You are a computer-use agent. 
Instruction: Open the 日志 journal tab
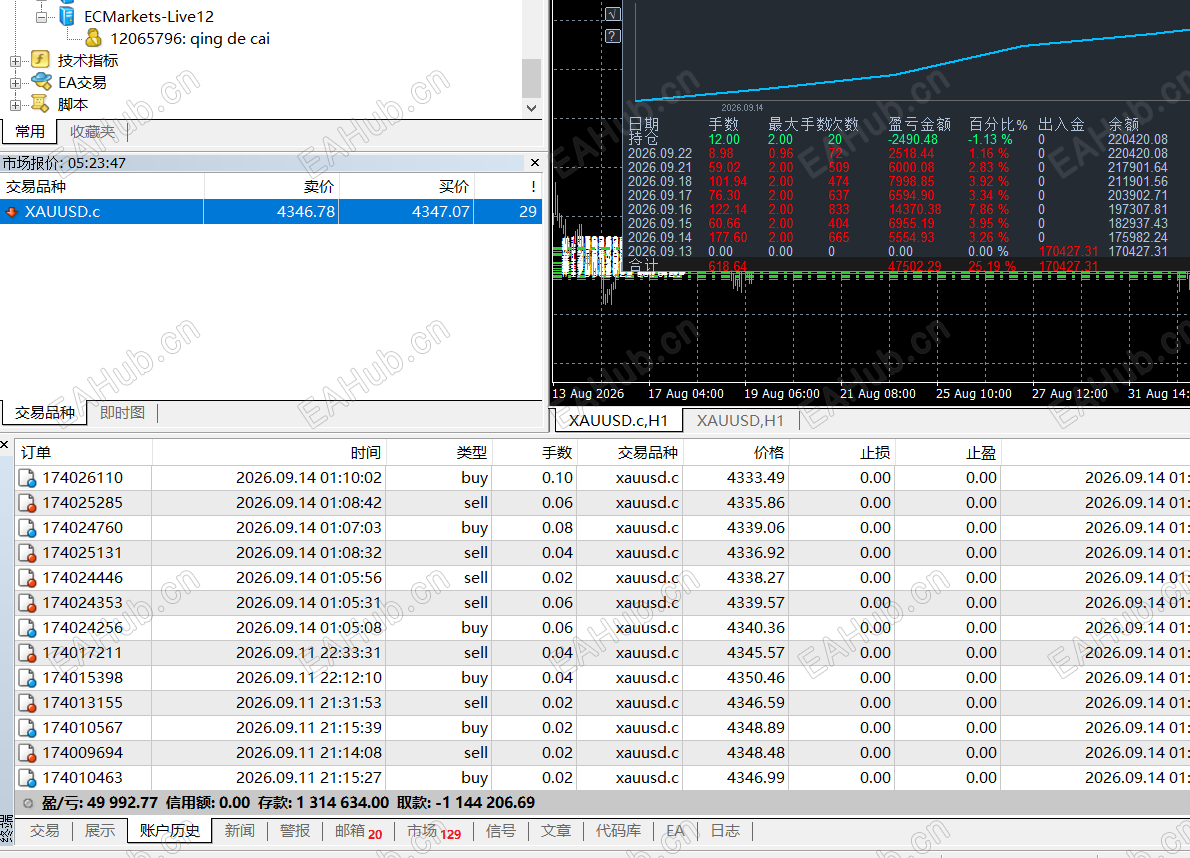[x=725, y=831]
